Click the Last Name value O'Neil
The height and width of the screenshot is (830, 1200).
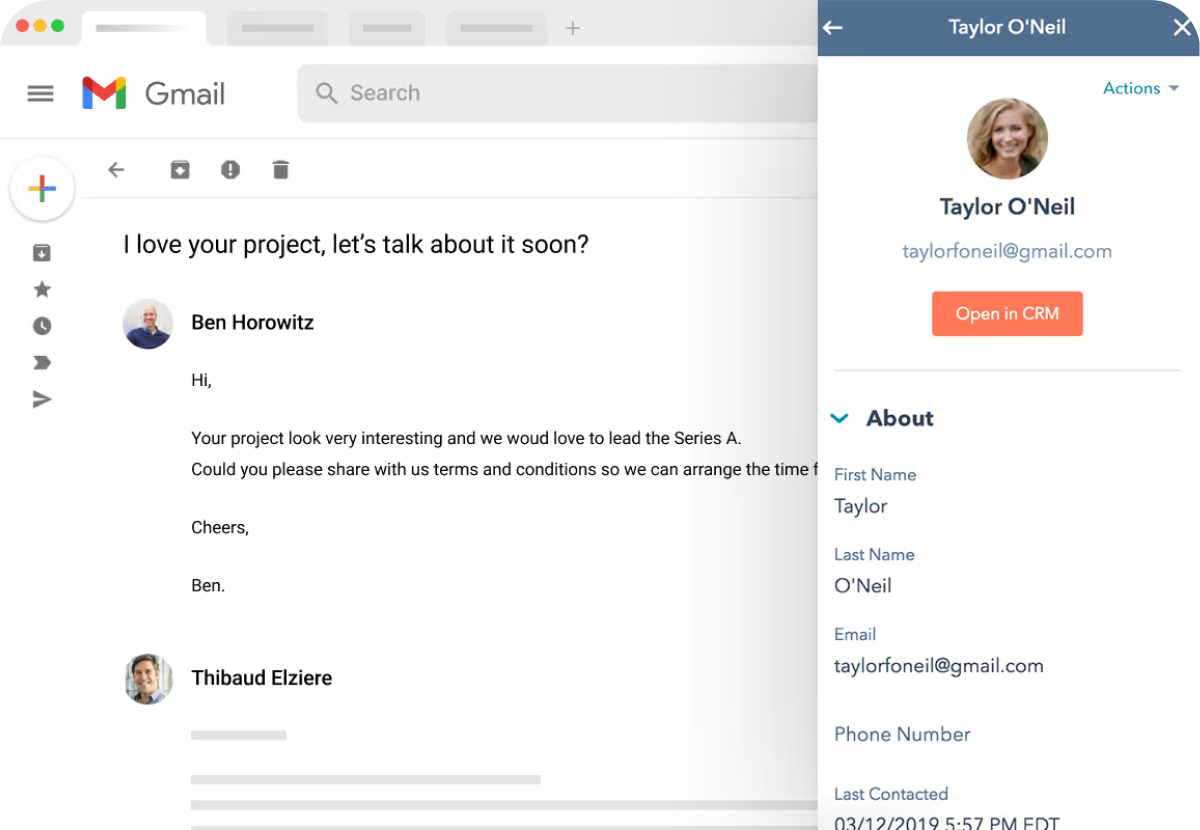coord(863,586)
